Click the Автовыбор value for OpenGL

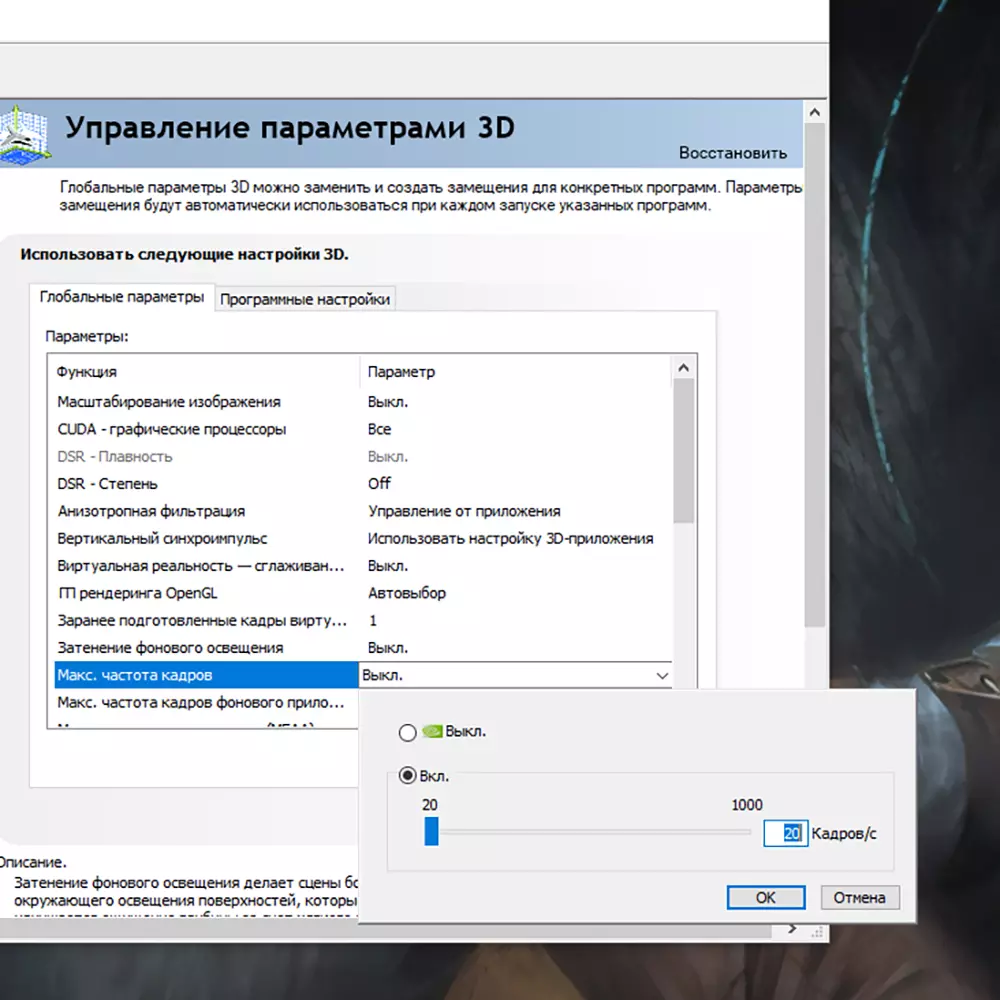[x=407, y=593]
